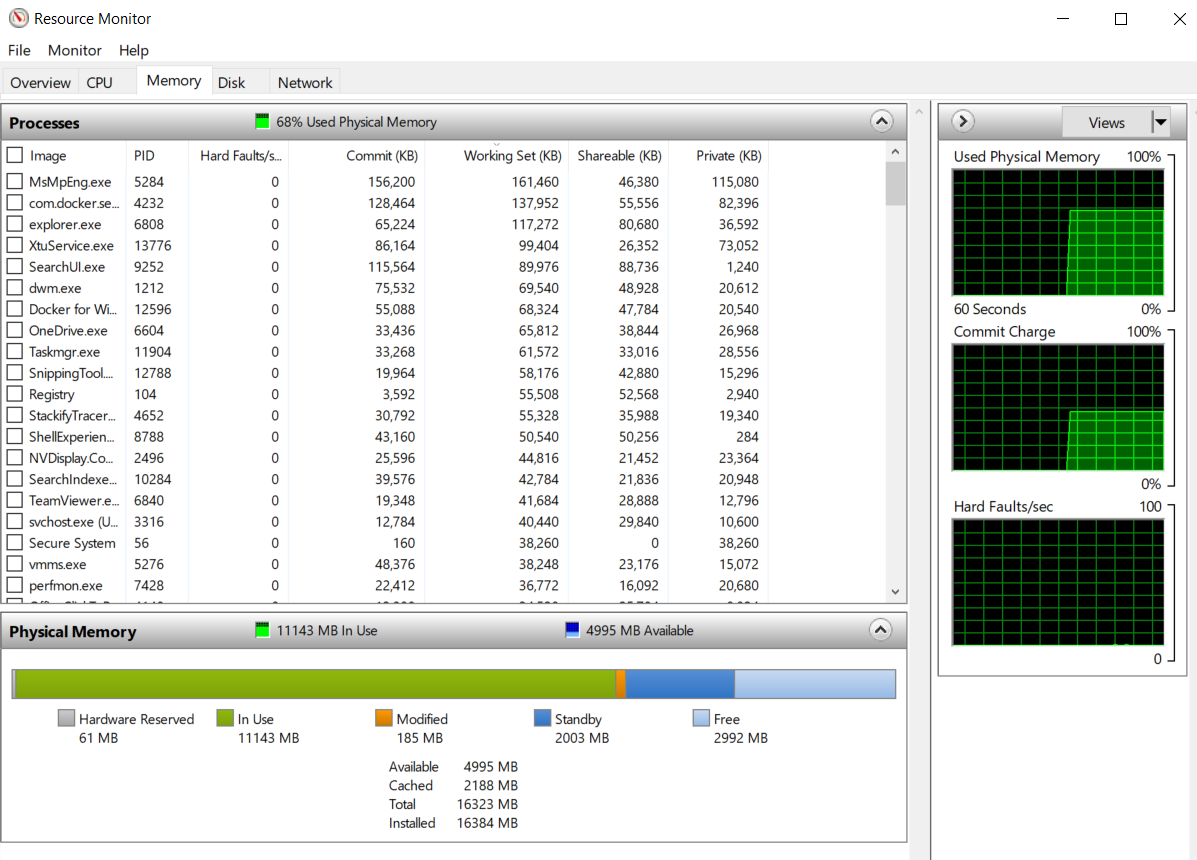Click the StackifyTracer... process name

coord(73,416)
